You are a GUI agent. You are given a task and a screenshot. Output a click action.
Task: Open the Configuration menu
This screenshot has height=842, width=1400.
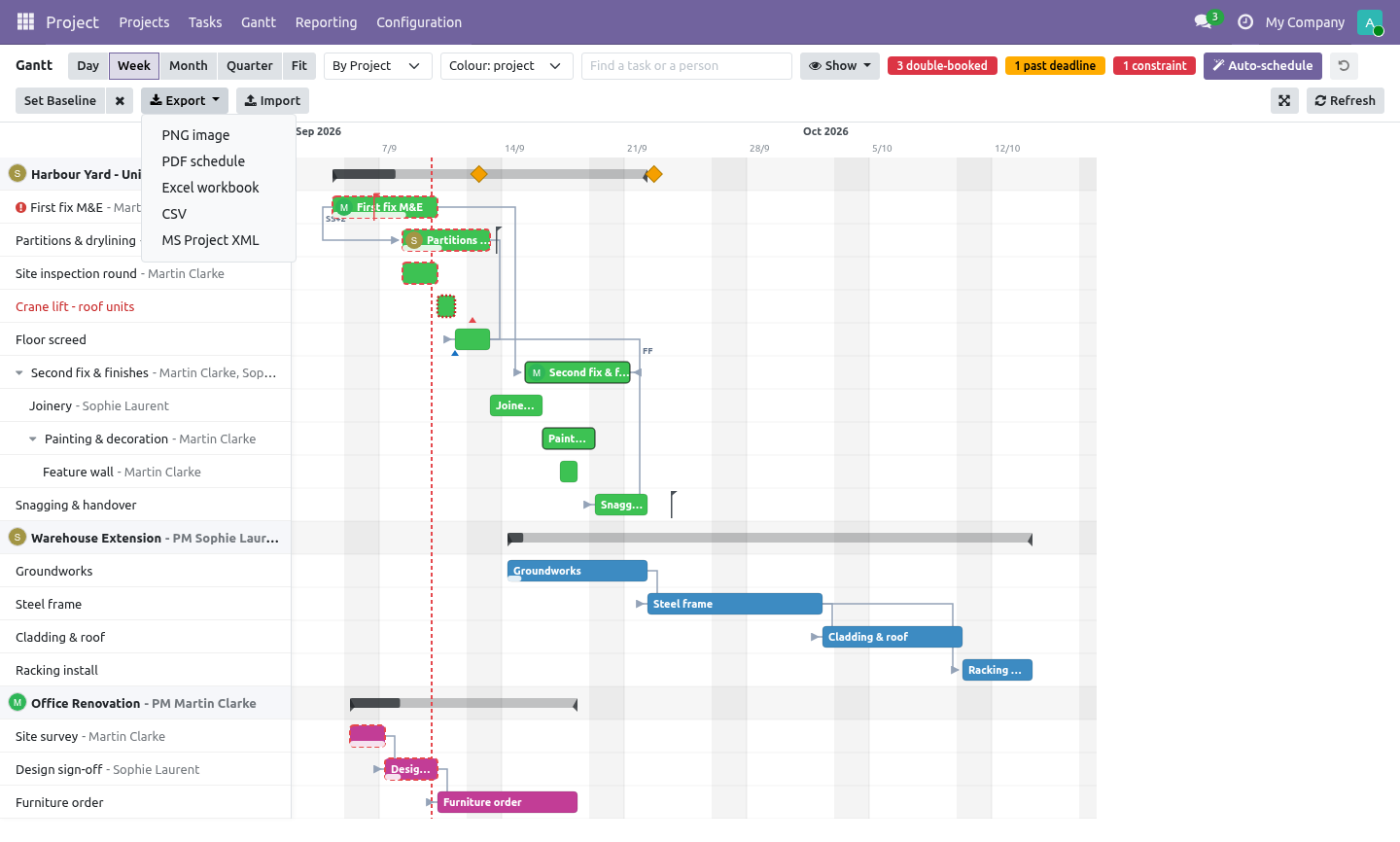click(419, 22)
